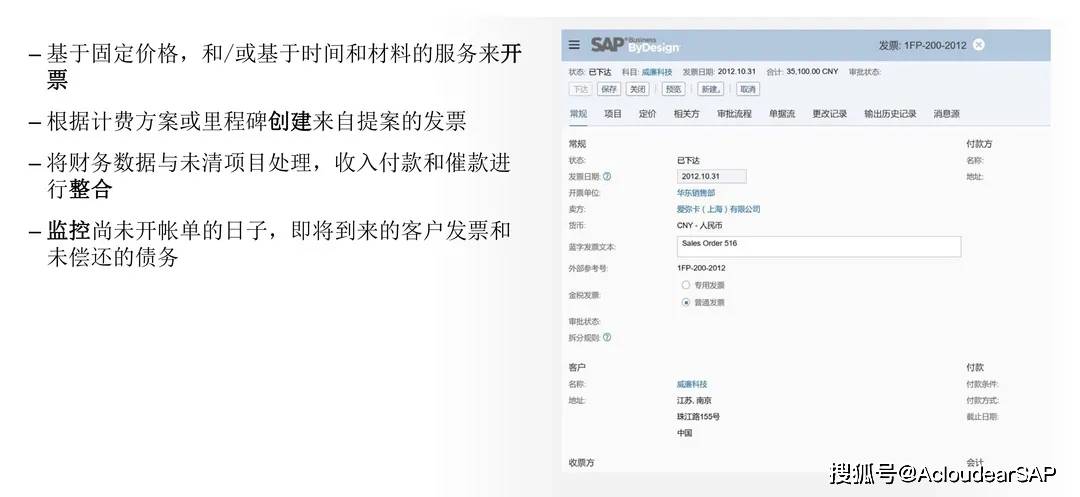Click the header invoice date 2012.10.31
The height and width of the screenshot is (497, 1080).
737,72
